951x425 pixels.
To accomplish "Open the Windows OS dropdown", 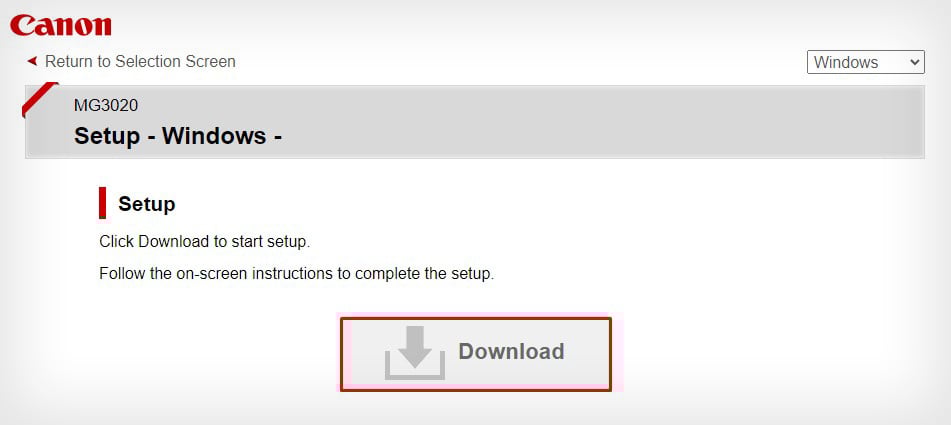I will point(865,62).
